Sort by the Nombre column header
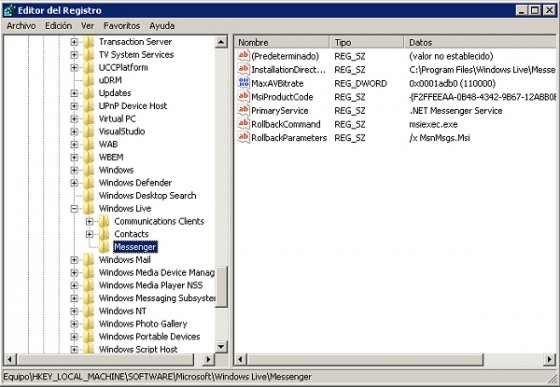Image resolution: width=560 pixels, height=387 pixels. coord(282,42)
